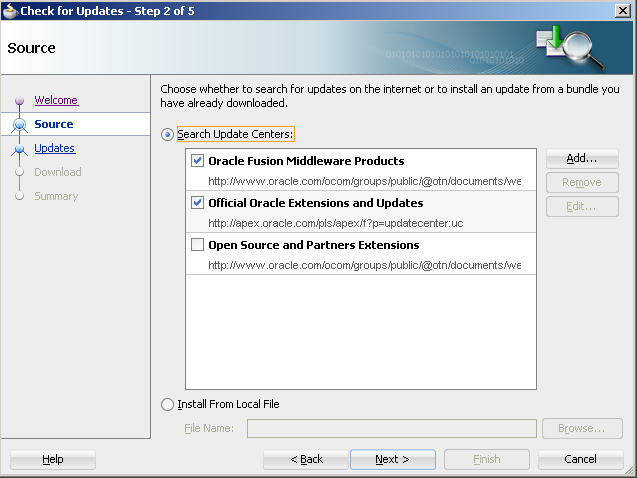Select the Official Oracle Extensions and Updates title

(x=316, y=203)
